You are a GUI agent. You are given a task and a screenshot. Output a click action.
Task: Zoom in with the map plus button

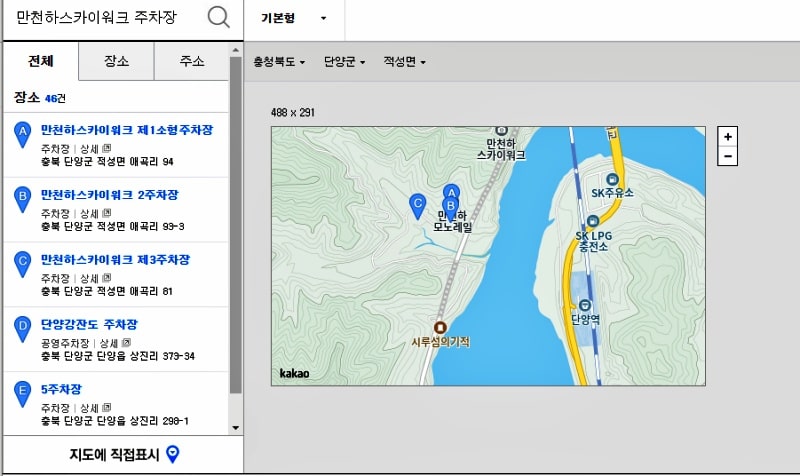[728, 137]
